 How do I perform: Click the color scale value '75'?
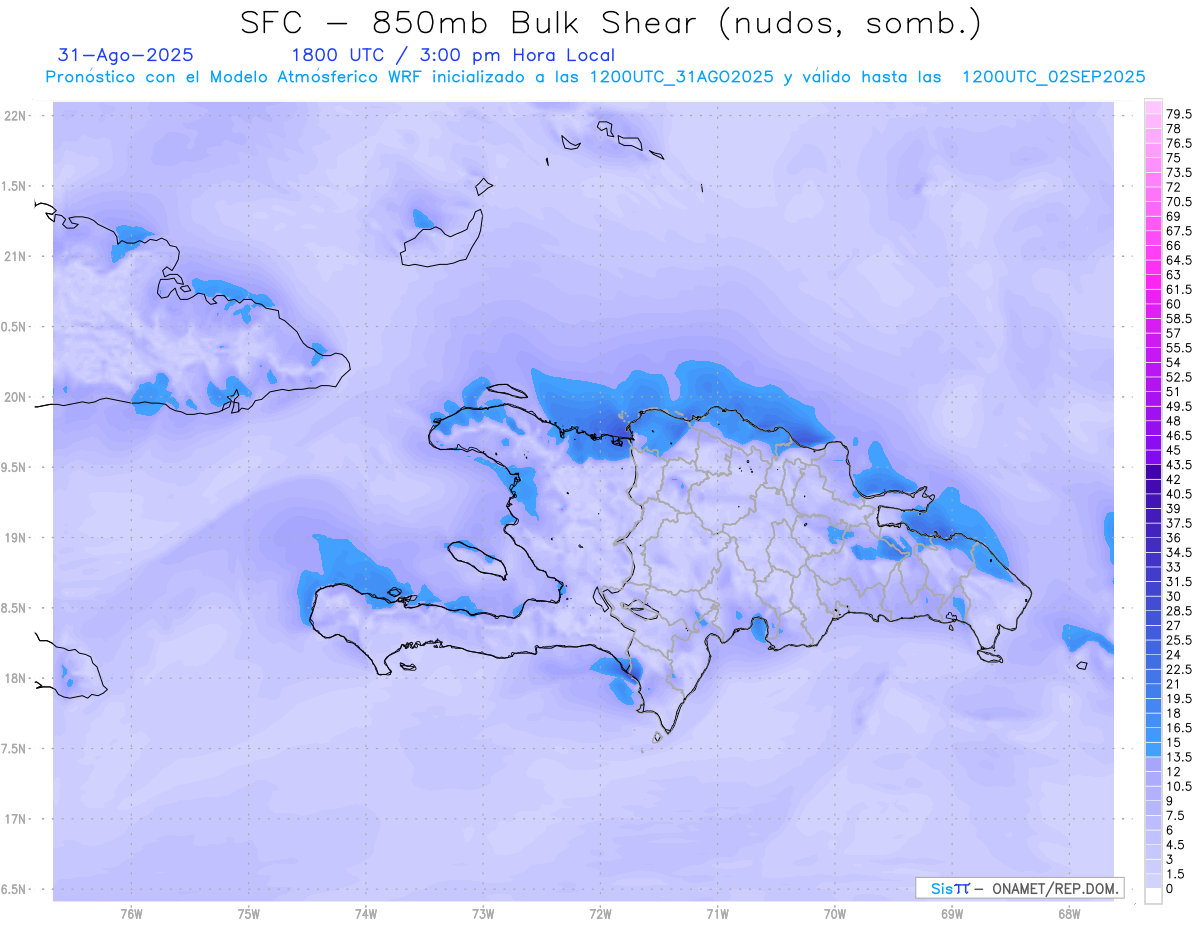tap(1174, 158)
